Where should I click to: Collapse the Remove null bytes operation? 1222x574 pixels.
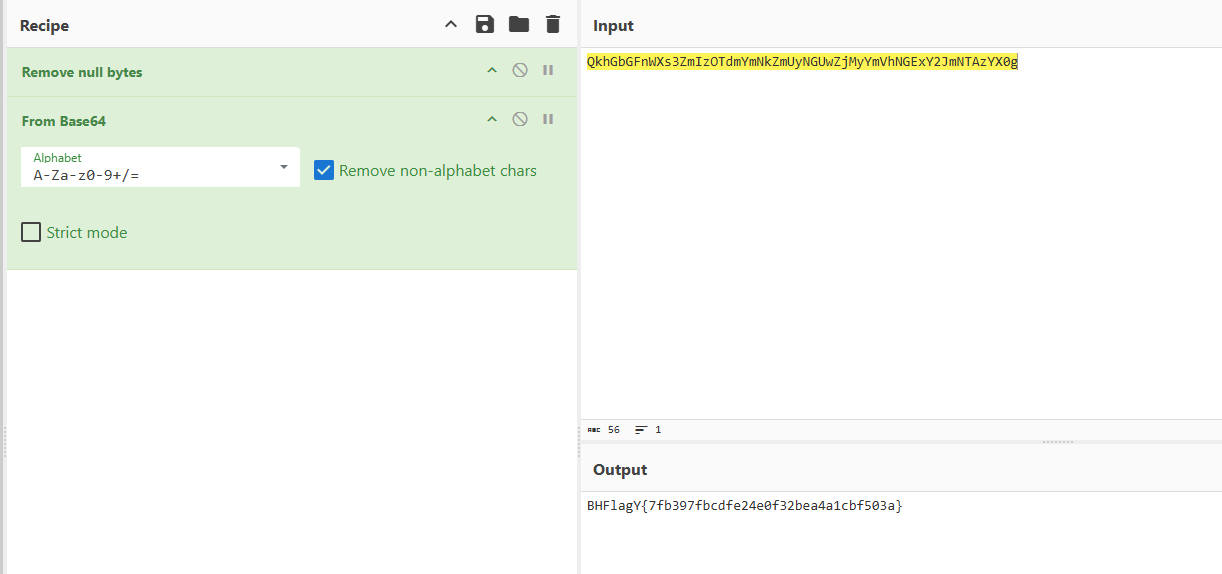point(491,71)
